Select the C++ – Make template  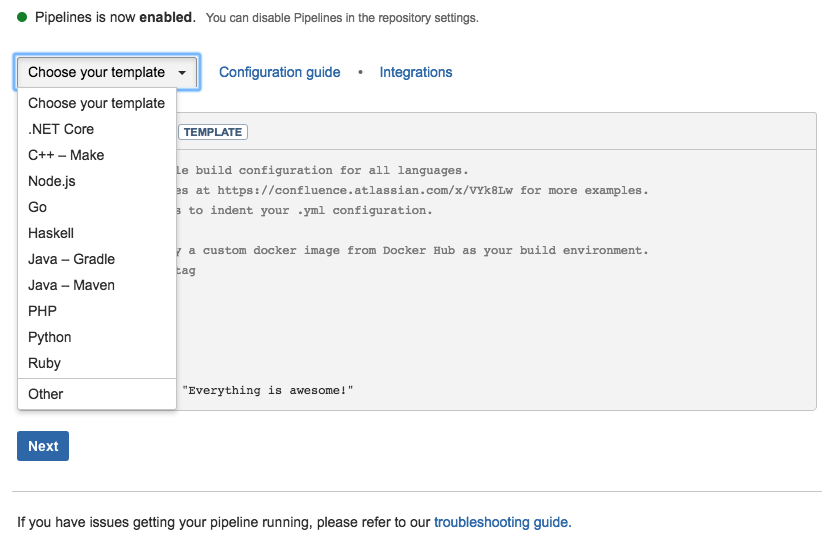[x=97, y=155]
